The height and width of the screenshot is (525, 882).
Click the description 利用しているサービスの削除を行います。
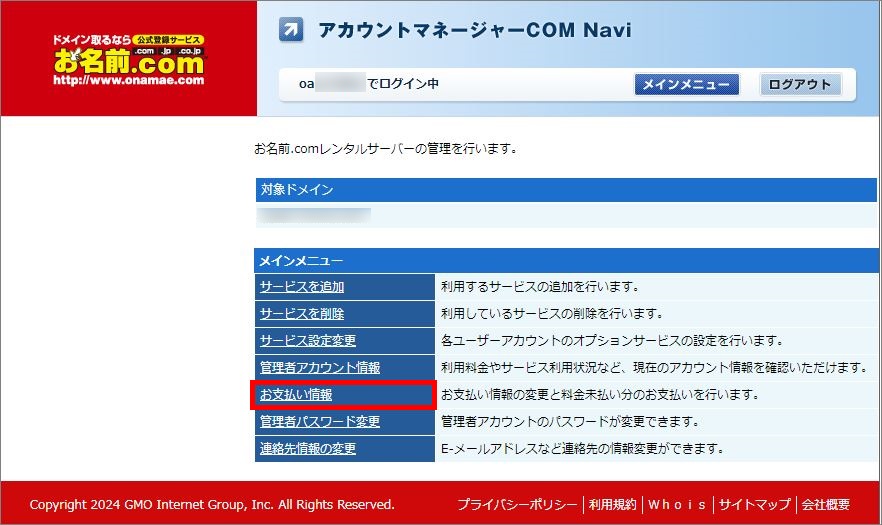click(x=552, y=314)
